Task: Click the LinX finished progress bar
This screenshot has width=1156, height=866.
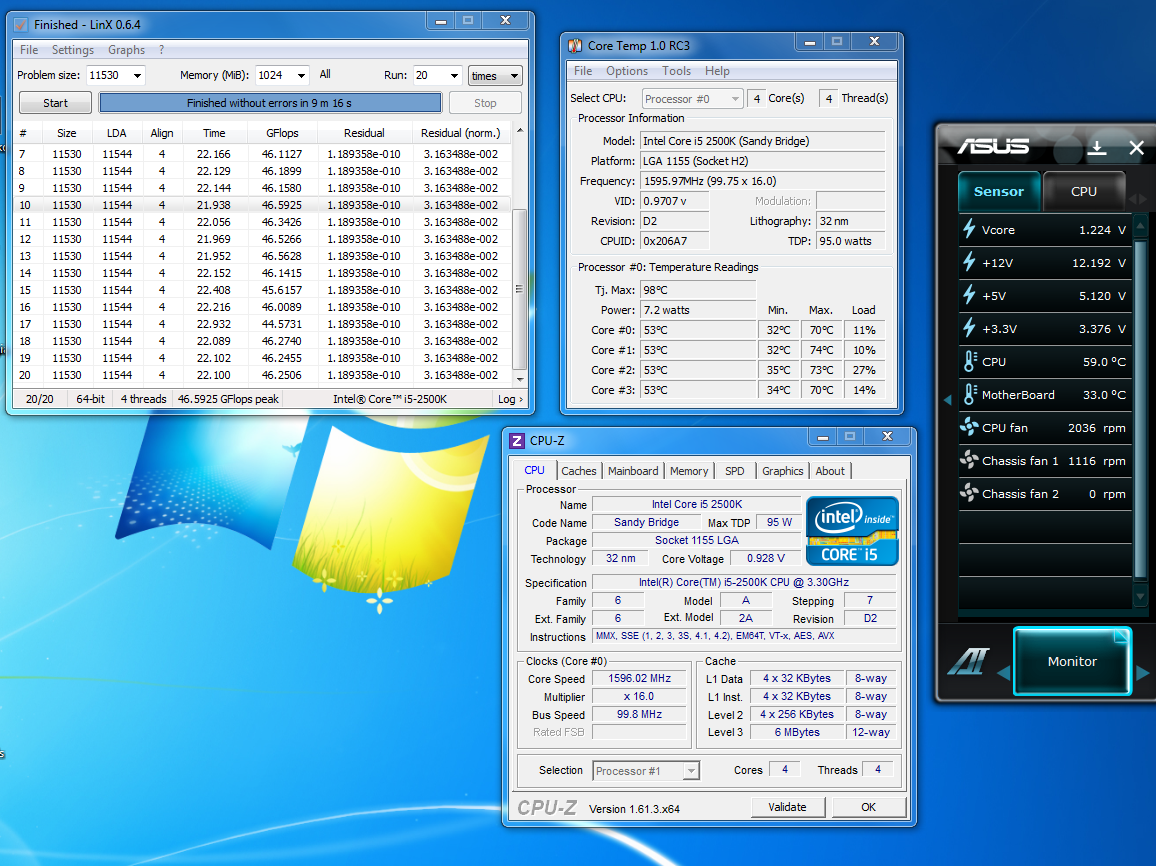Action: [270, 103]
